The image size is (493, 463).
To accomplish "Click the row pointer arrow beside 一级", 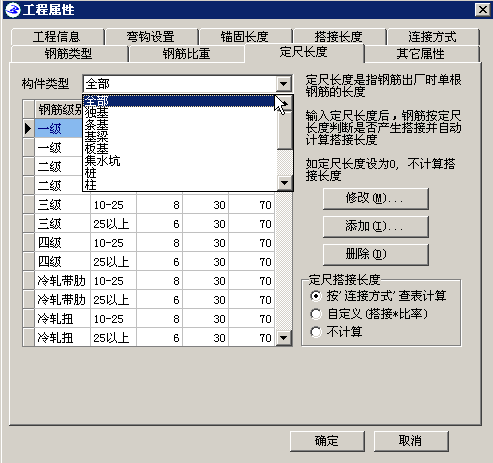I will click(x=29, y=128).
